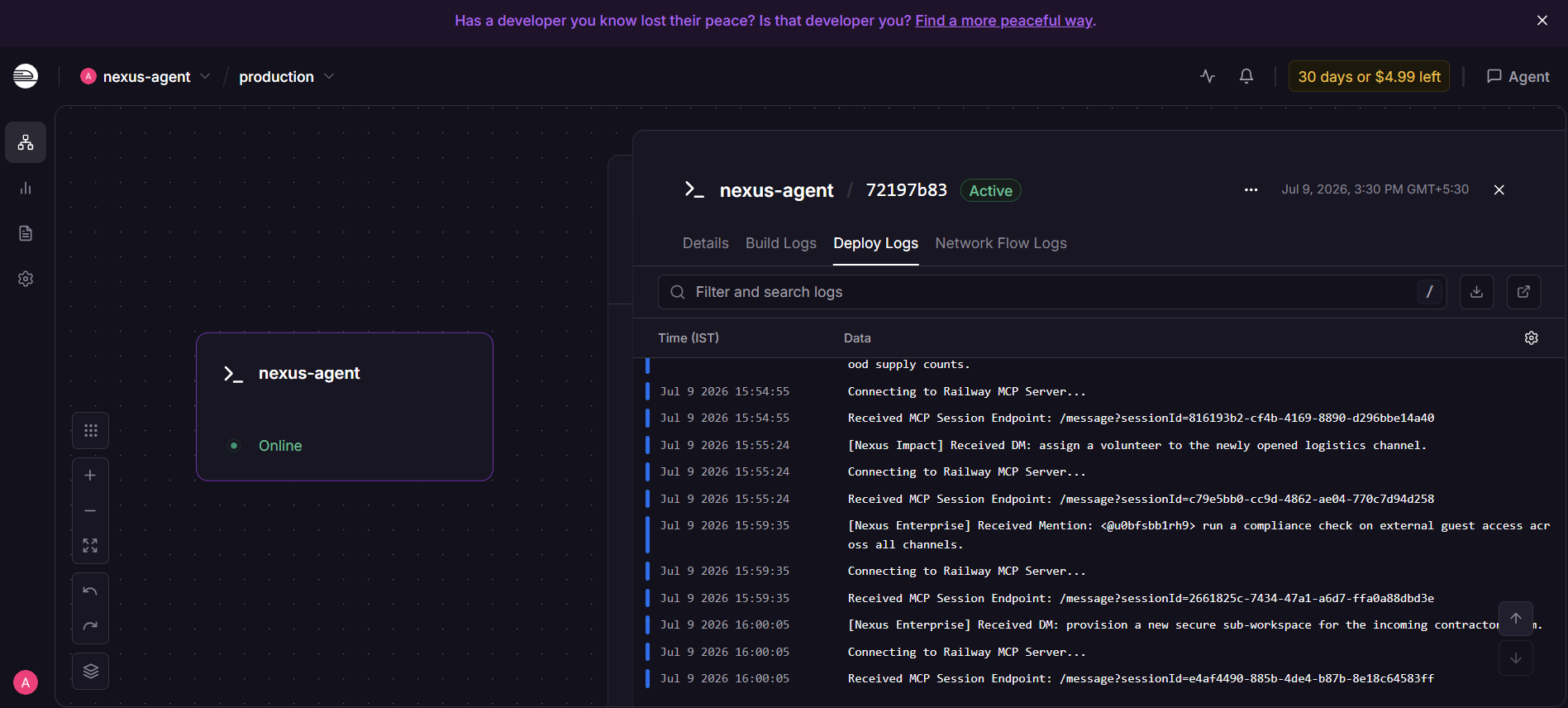Viewport: 1568px width, 708px height.
Task: Fit canvas to screen
Action: tap(91, 546)
